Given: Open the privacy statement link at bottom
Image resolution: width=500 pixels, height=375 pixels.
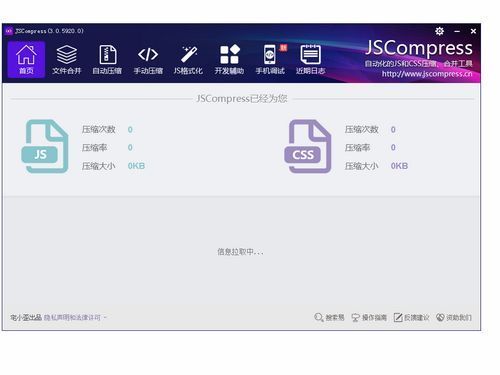Looking at the screenshot, I should pos(72,318).
